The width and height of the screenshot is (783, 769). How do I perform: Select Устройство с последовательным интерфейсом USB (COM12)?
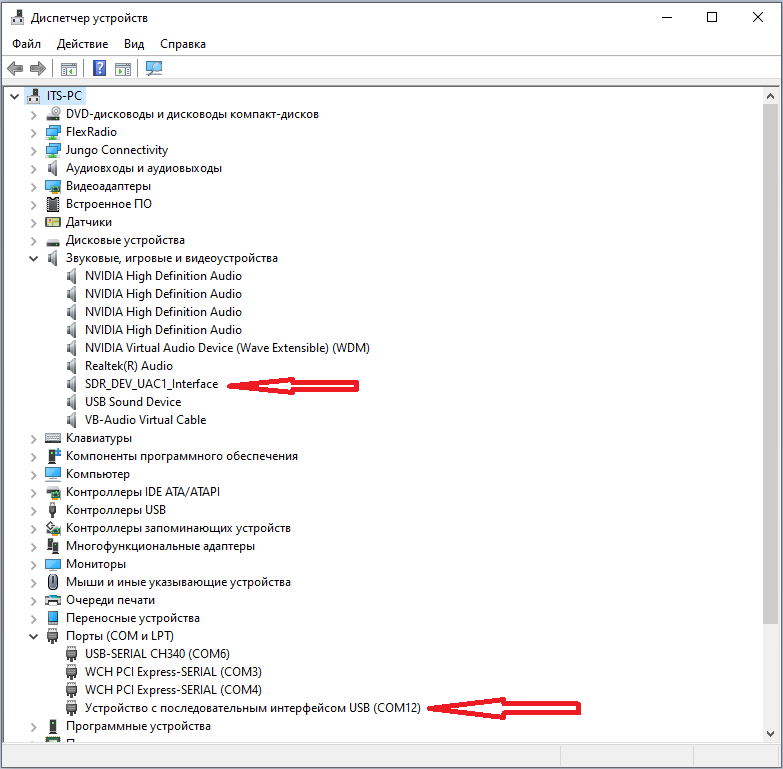point(253,708)
